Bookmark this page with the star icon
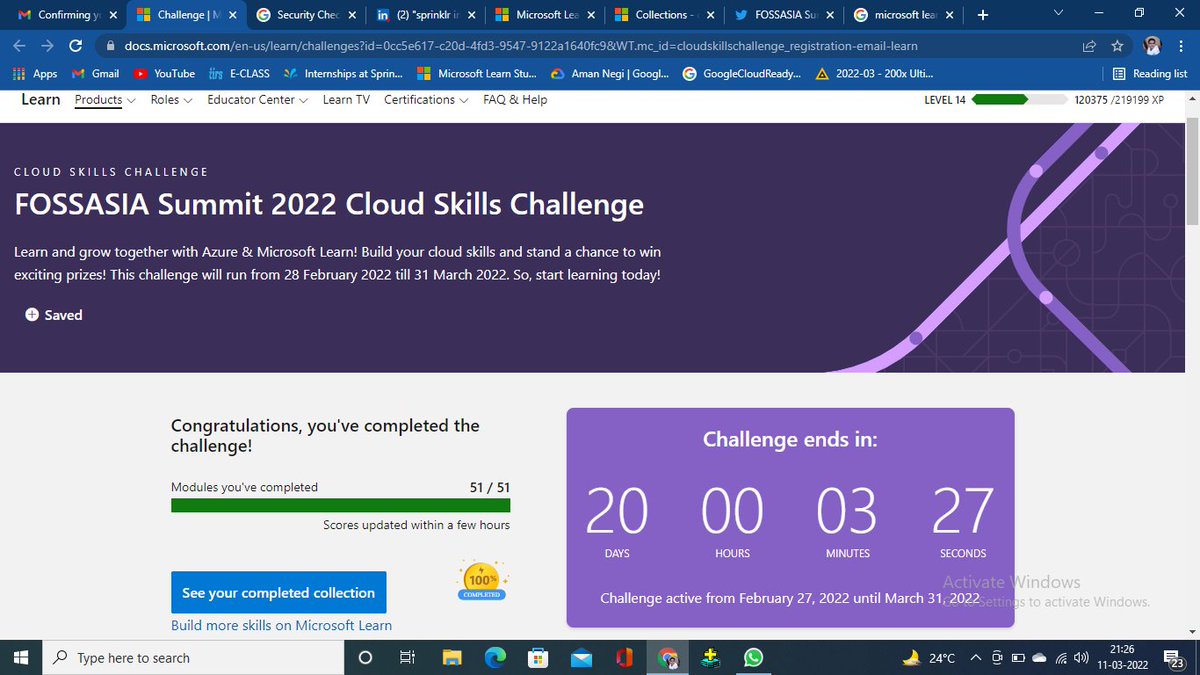Viewport: 1200px width, 675px height. click(x=1117, y=46)
